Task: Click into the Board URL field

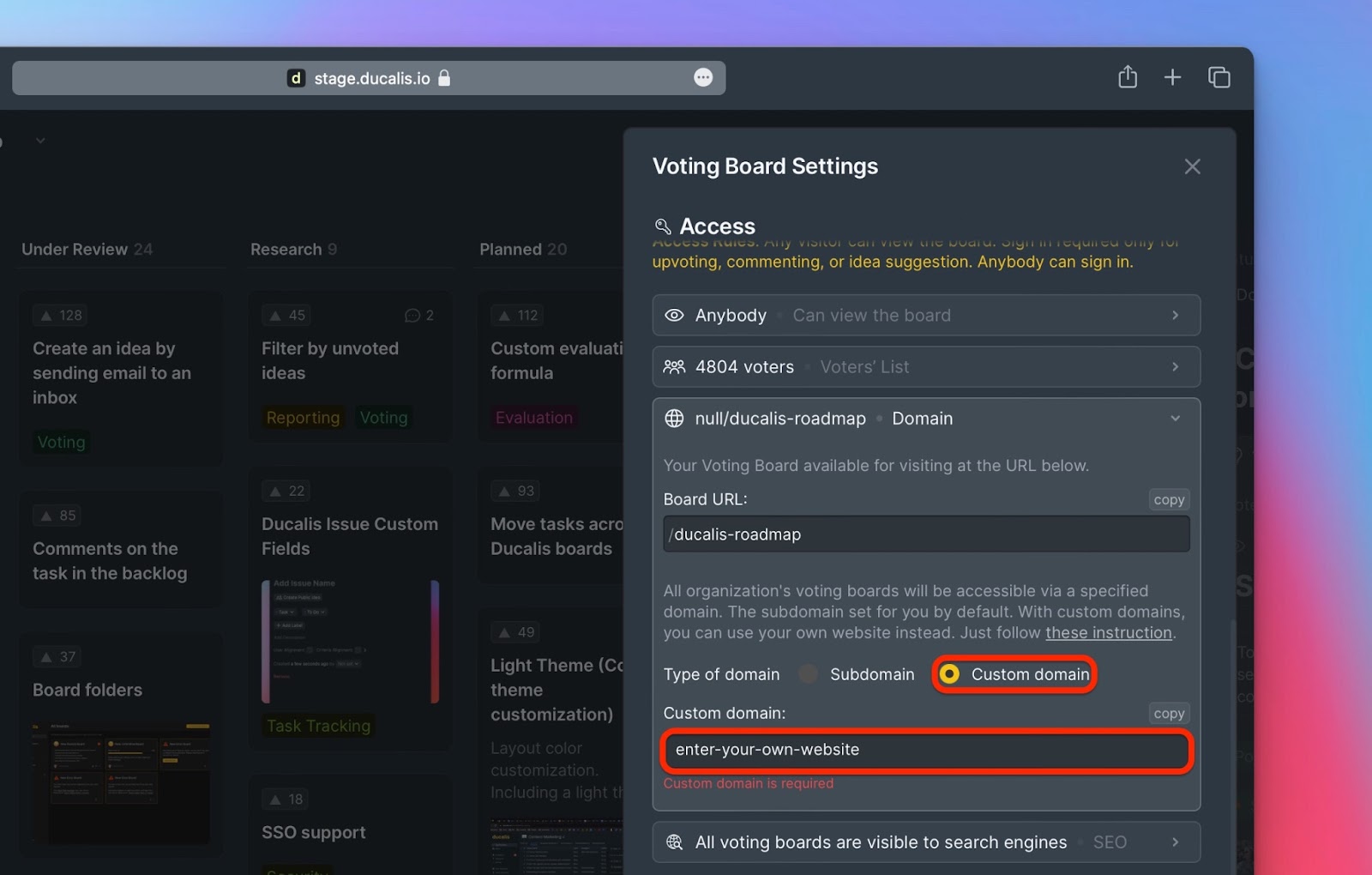Action: click(x=926, y=534)
